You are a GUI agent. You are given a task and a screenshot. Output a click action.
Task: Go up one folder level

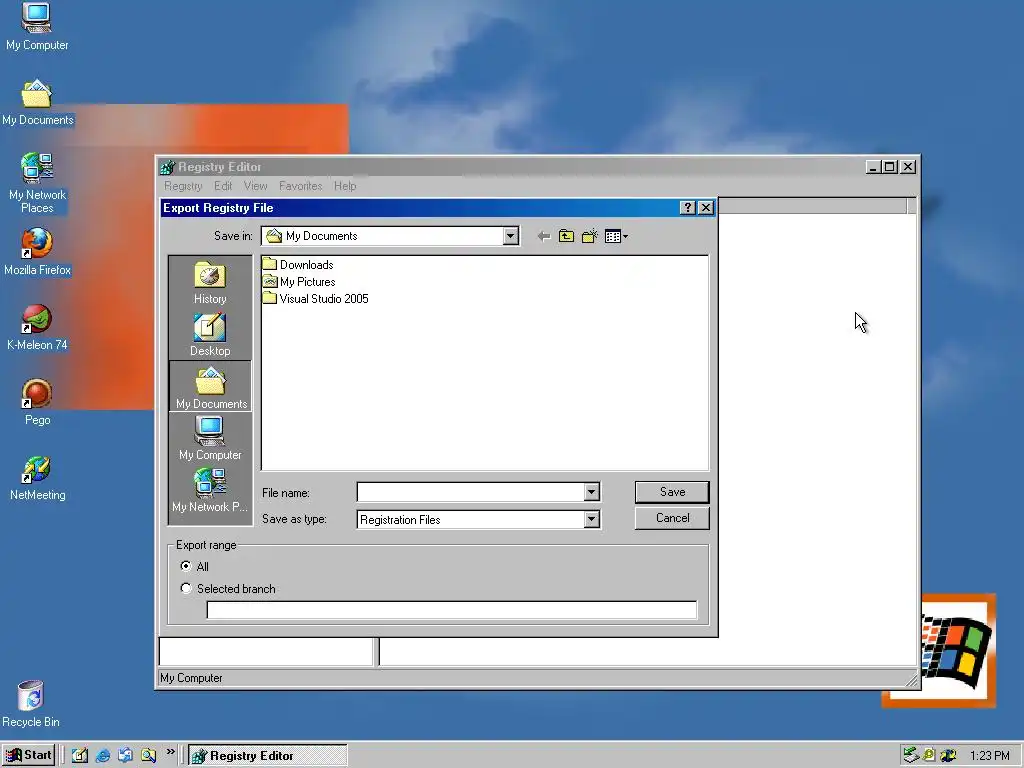coord(566,236)
